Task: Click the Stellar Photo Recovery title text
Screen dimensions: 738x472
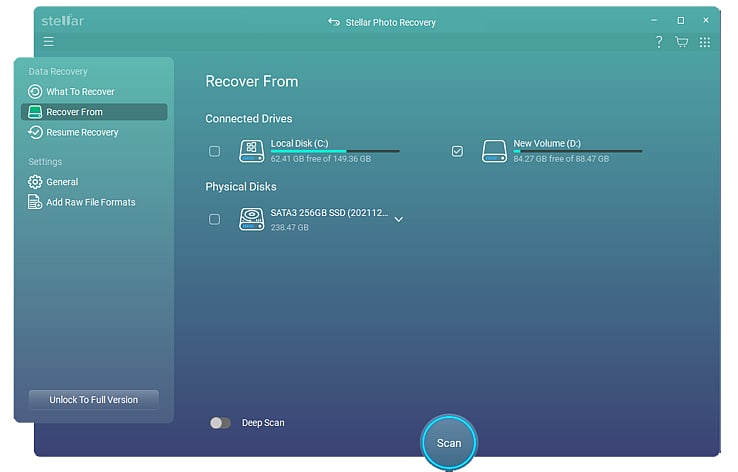Action: point(391,22)
